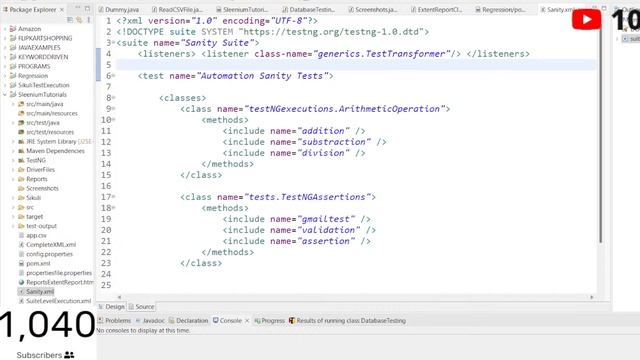Switch to the Design view tab
Screen dimensions: 640x360
(111, 307)
